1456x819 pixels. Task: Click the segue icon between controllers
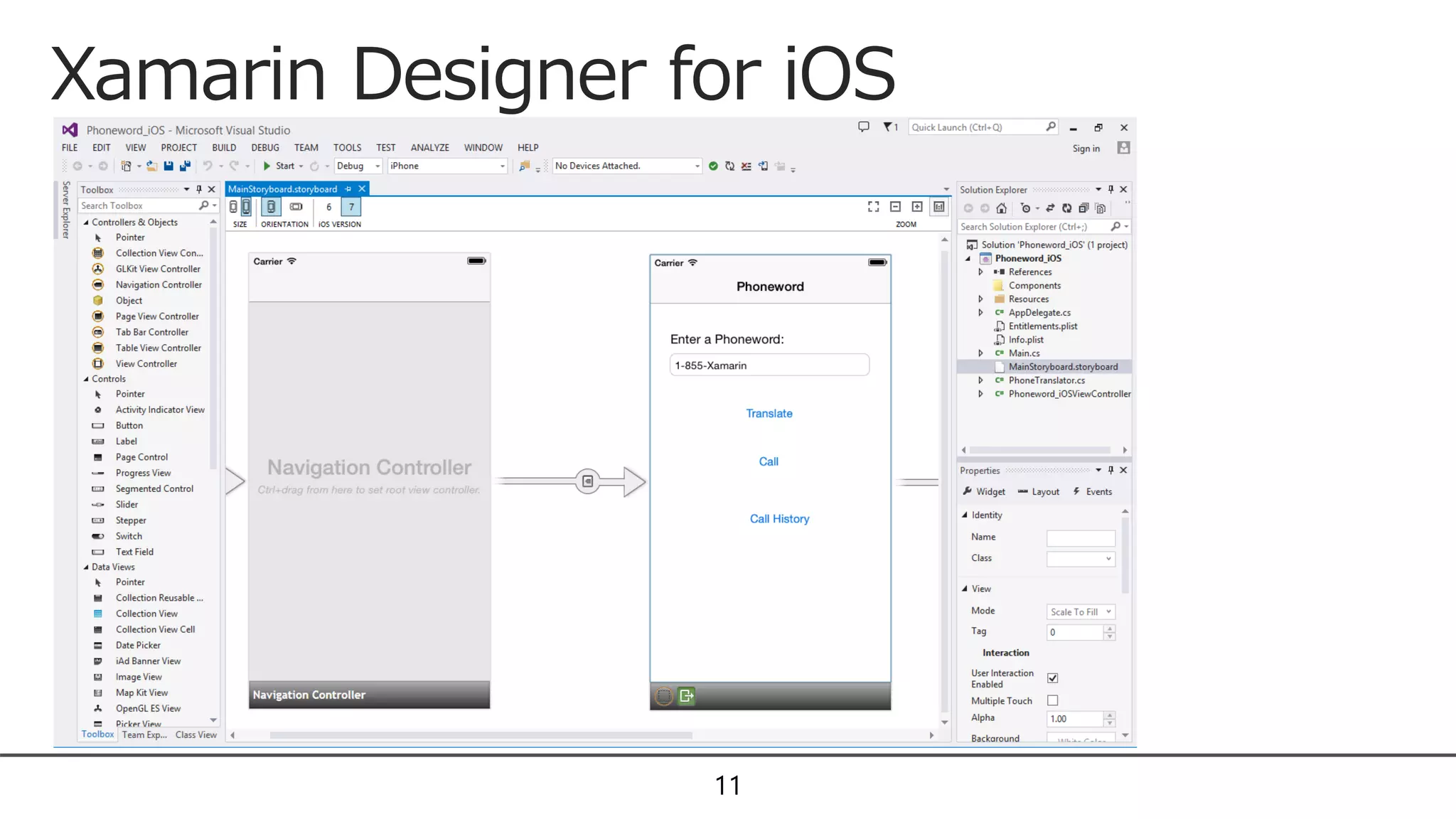pos(588,481)
